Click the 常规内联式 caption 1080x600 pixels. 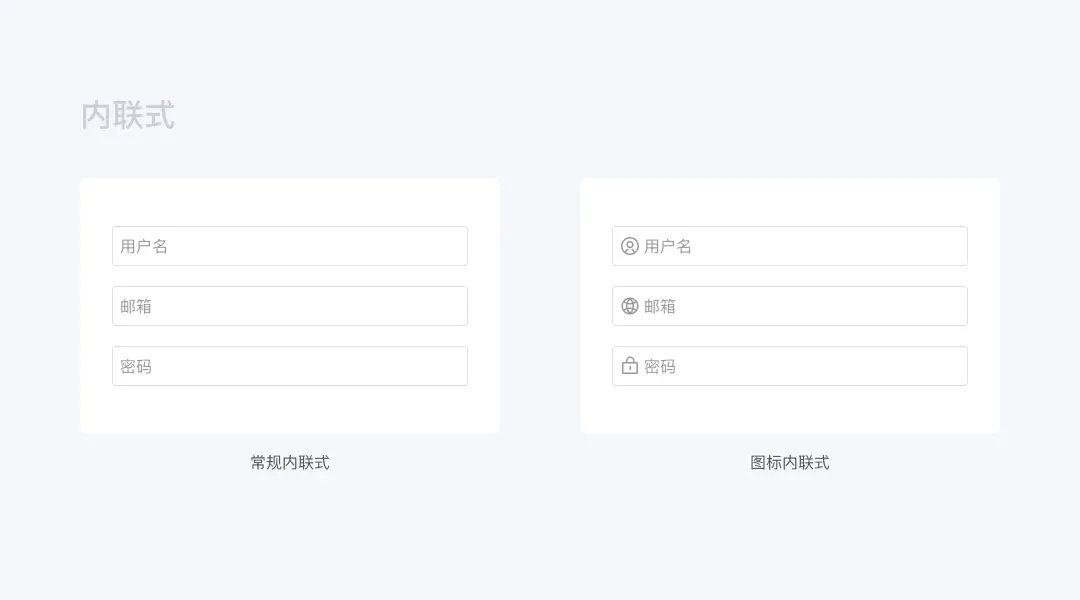290,462
